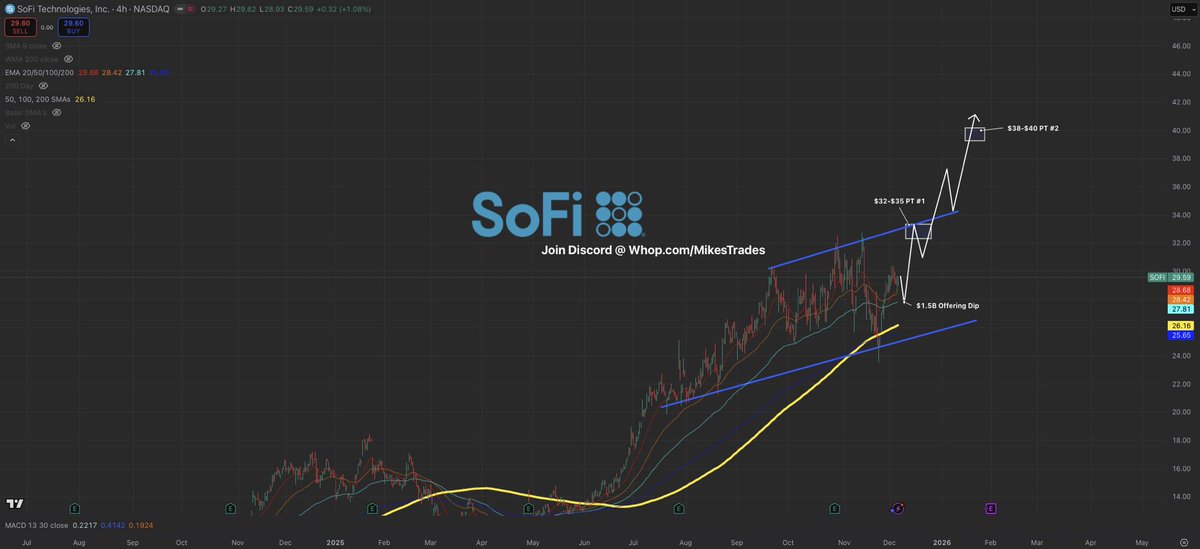Screen dimensions: 1200x549
Task: Click the TradingView logo in bottom-left corner
Action: coord(15,504)
